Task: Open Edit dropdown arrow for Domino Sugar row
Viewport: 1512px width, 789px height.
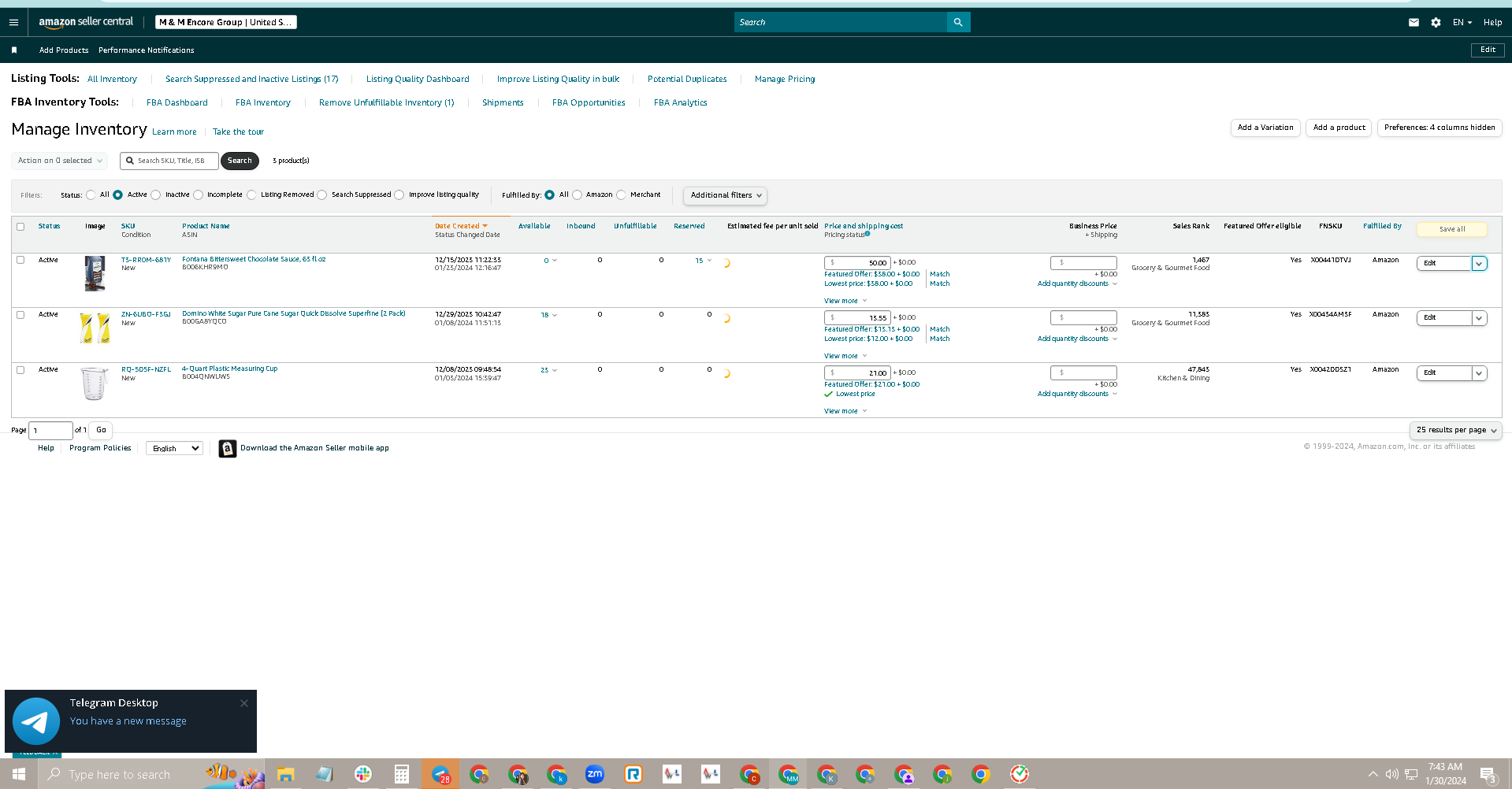Action: 1480,318
